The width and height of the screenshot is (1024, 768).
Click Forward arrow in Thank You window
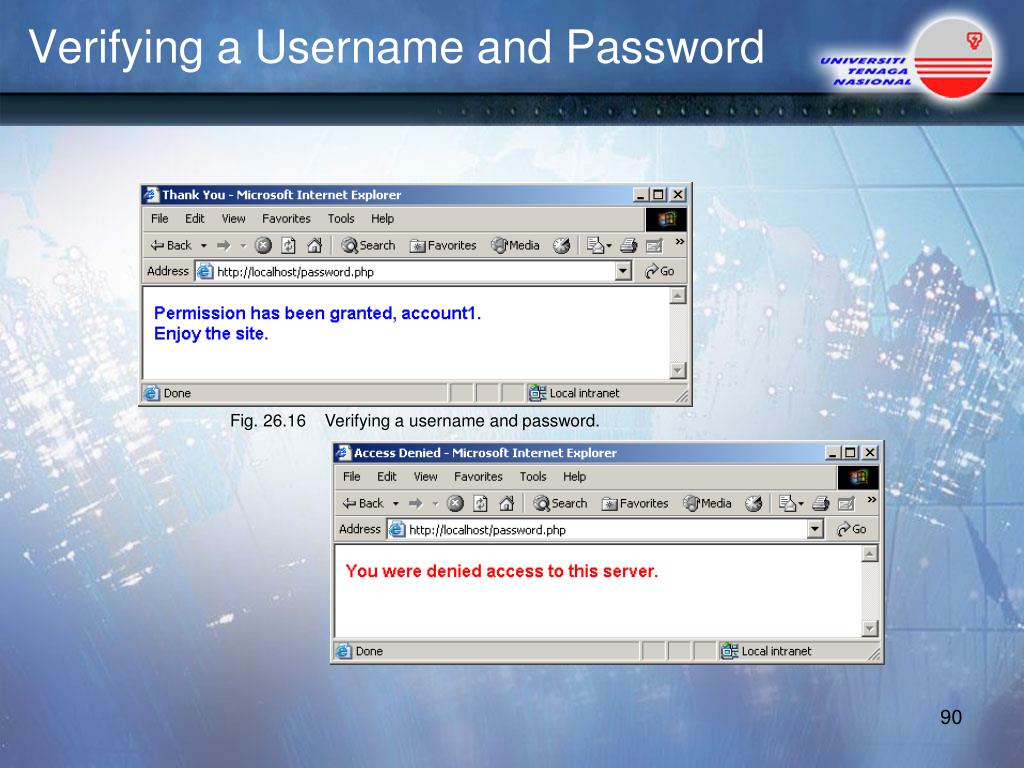(223, 246)
